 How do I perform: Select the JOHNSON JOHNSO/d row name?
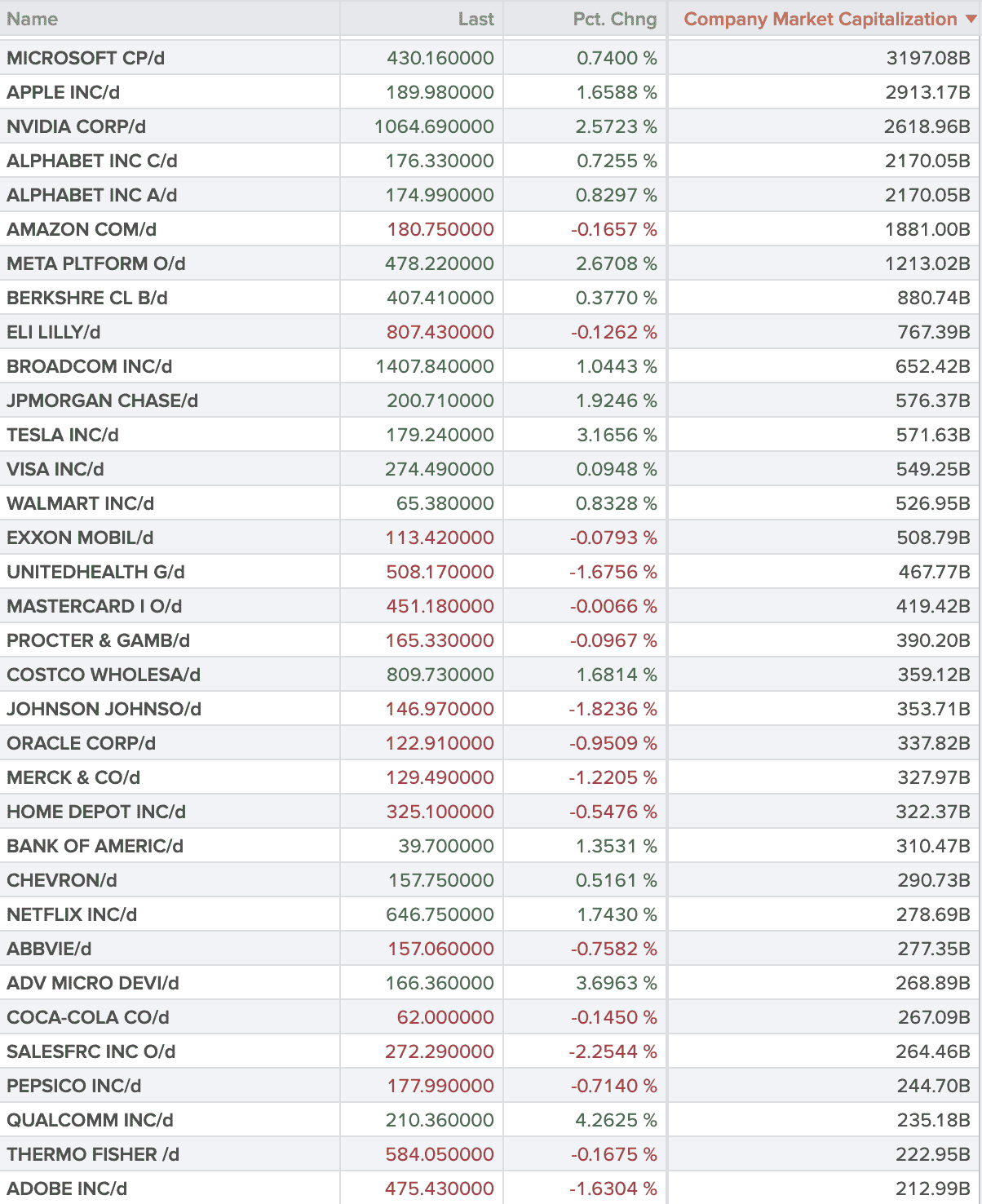tap(104, 709)
